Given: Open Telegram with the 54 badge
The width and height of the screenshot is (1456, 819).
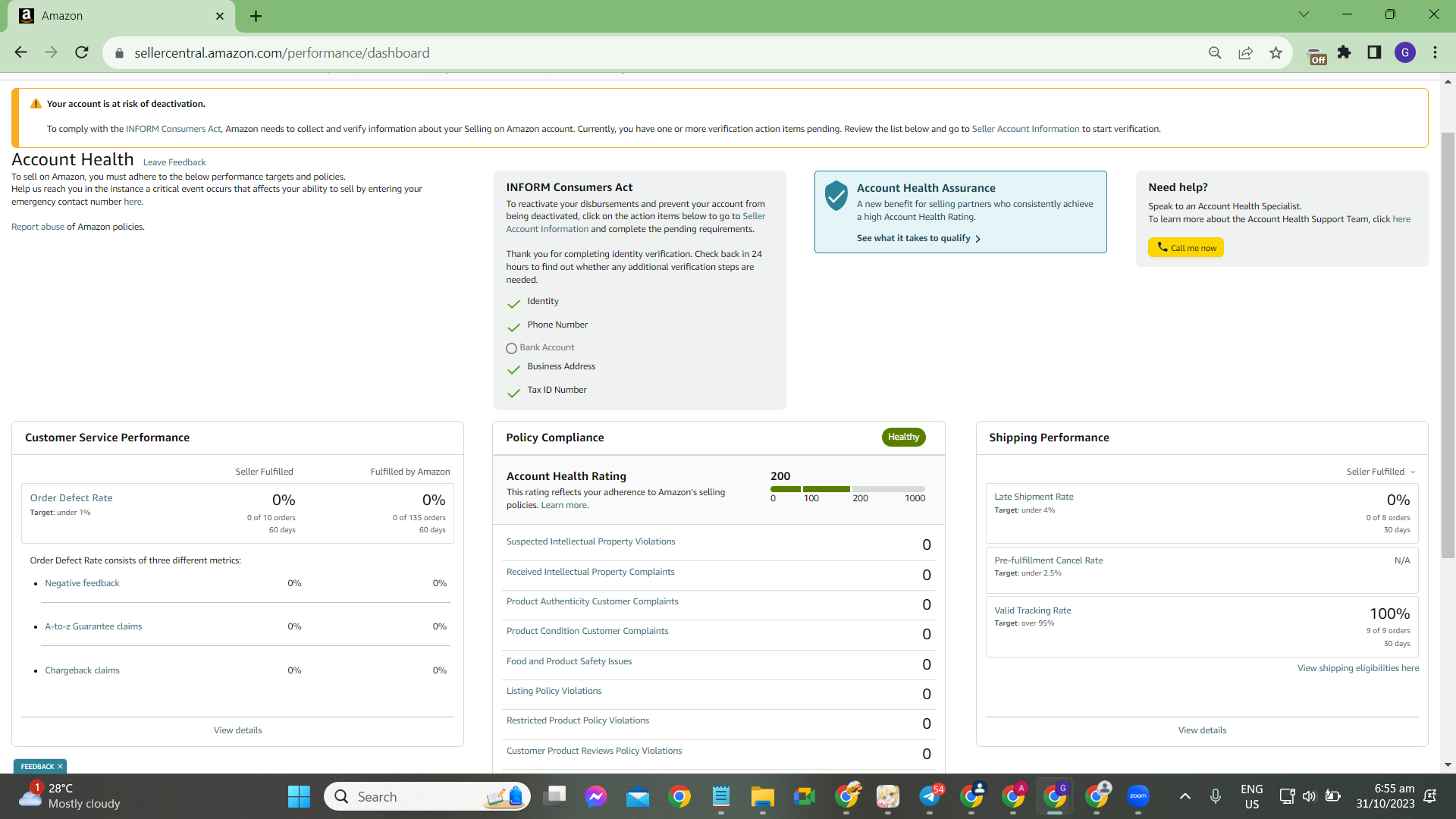Looking at the screenshot, I should click(x=930, y=796).
